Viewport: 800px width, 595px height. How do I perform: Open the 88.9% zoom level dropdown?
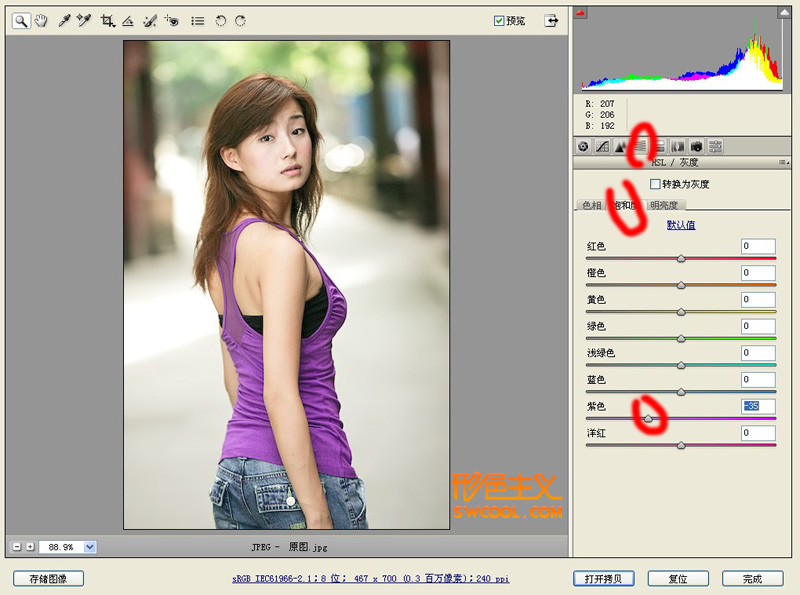tap(90, 547)
